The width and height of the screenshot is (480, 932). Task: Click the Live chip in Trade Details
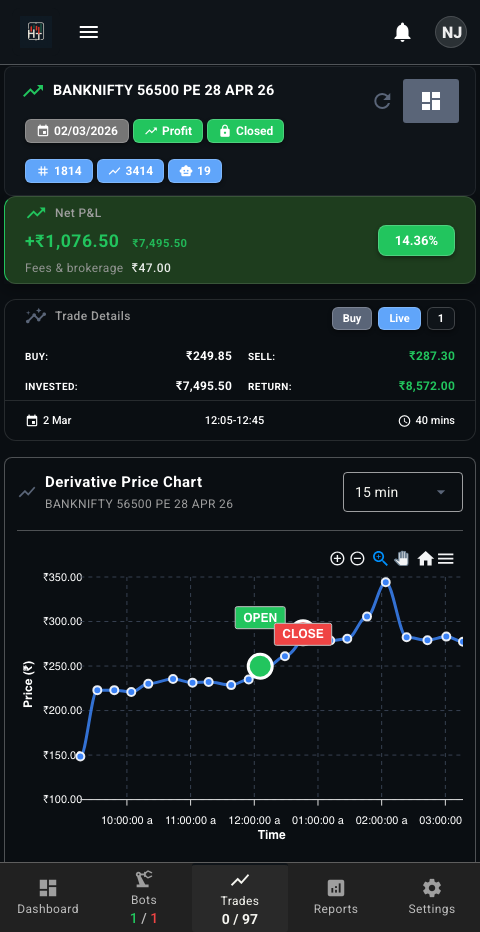tap(399, 319)
